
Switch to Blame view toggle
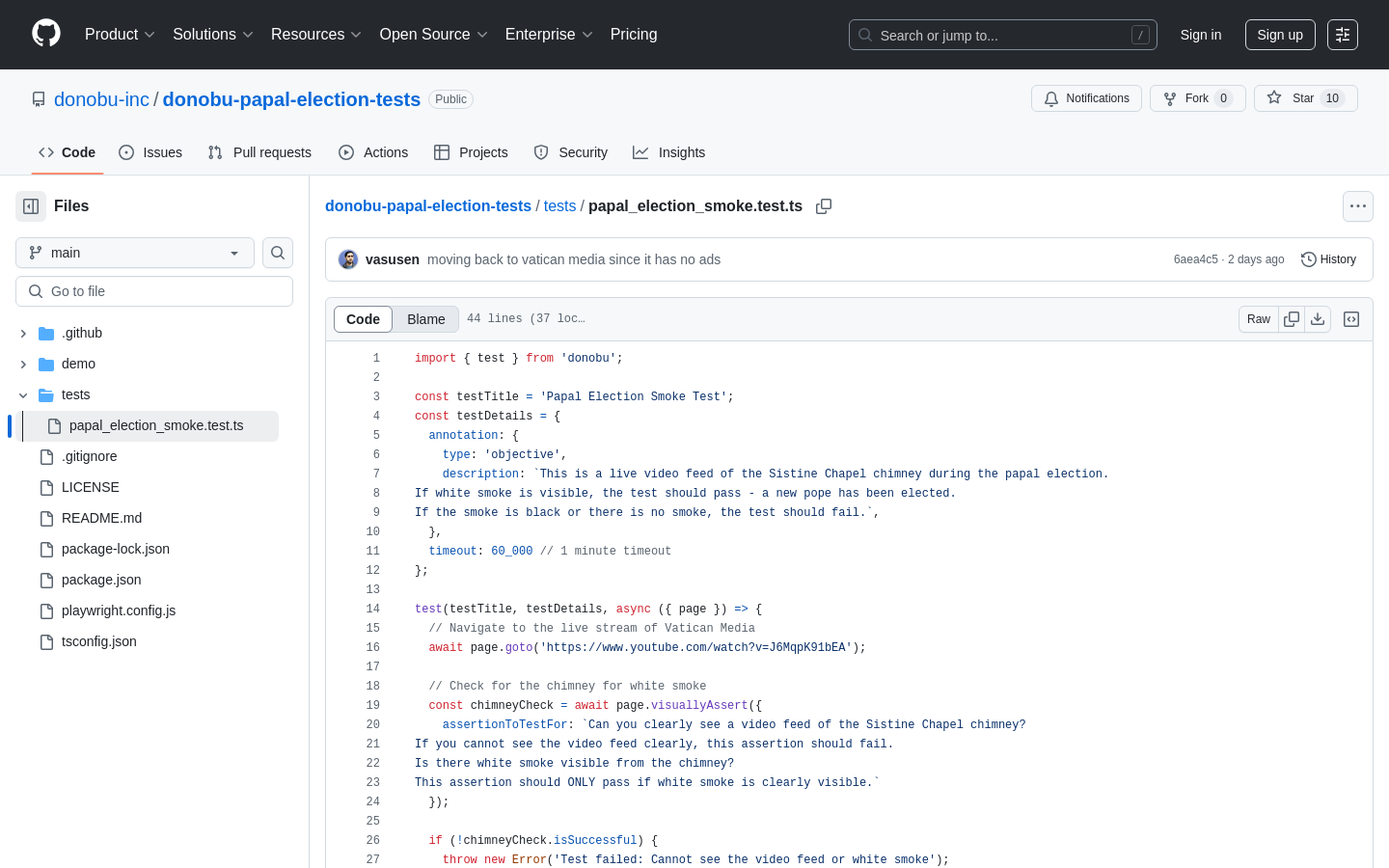[426, 319]
